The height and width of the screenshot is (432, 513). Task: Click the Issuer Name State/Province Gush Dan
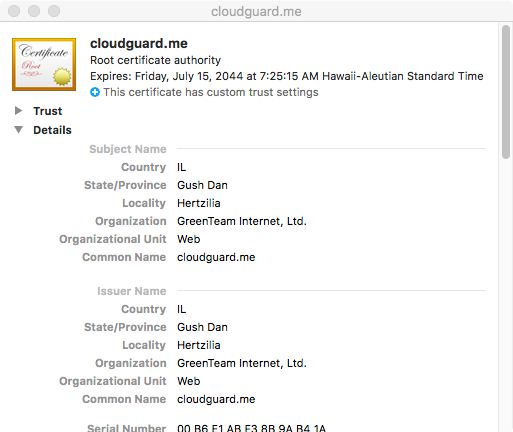[x=202, y=327]
